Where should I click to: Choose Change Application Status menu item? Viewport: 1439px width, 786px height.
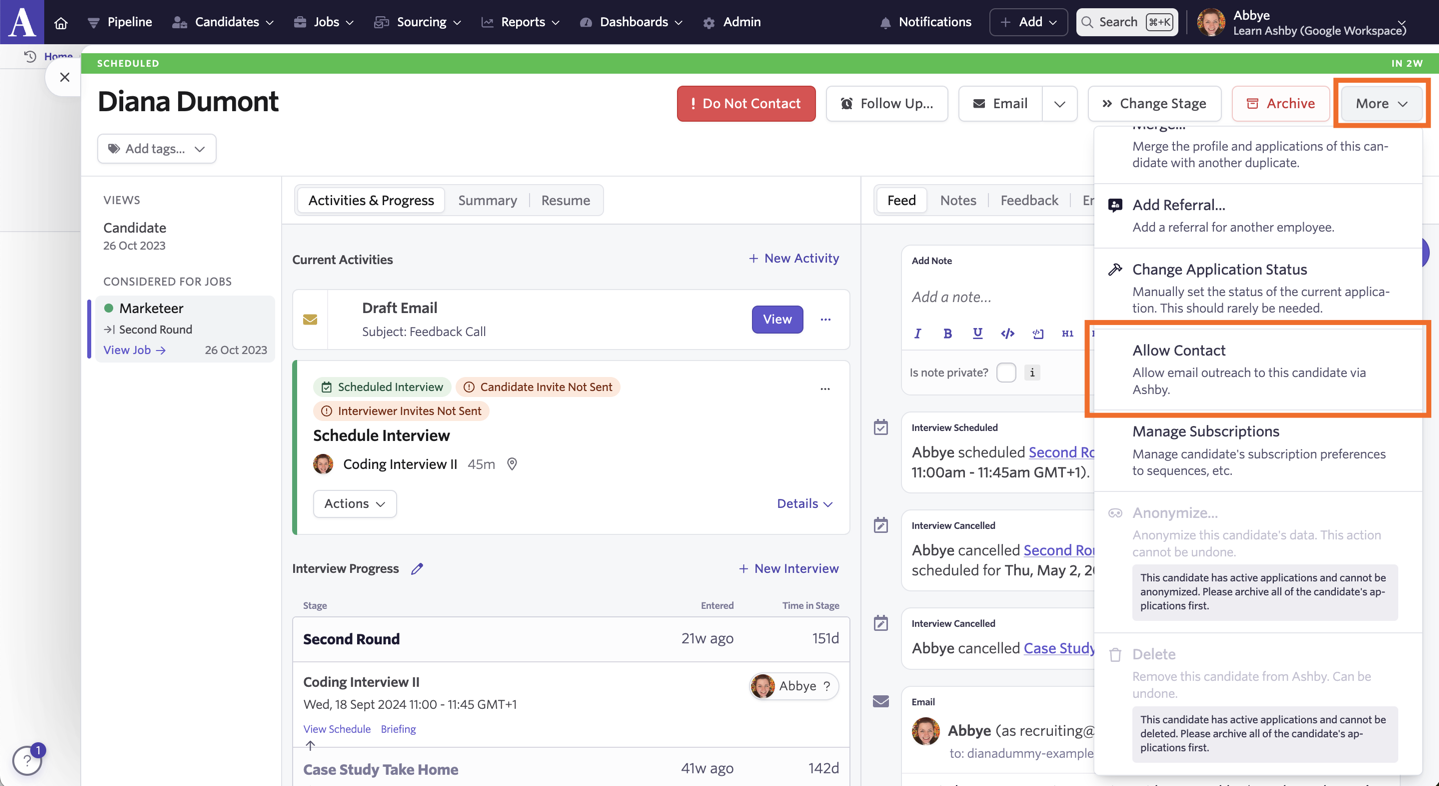(x=1258, y=288)
